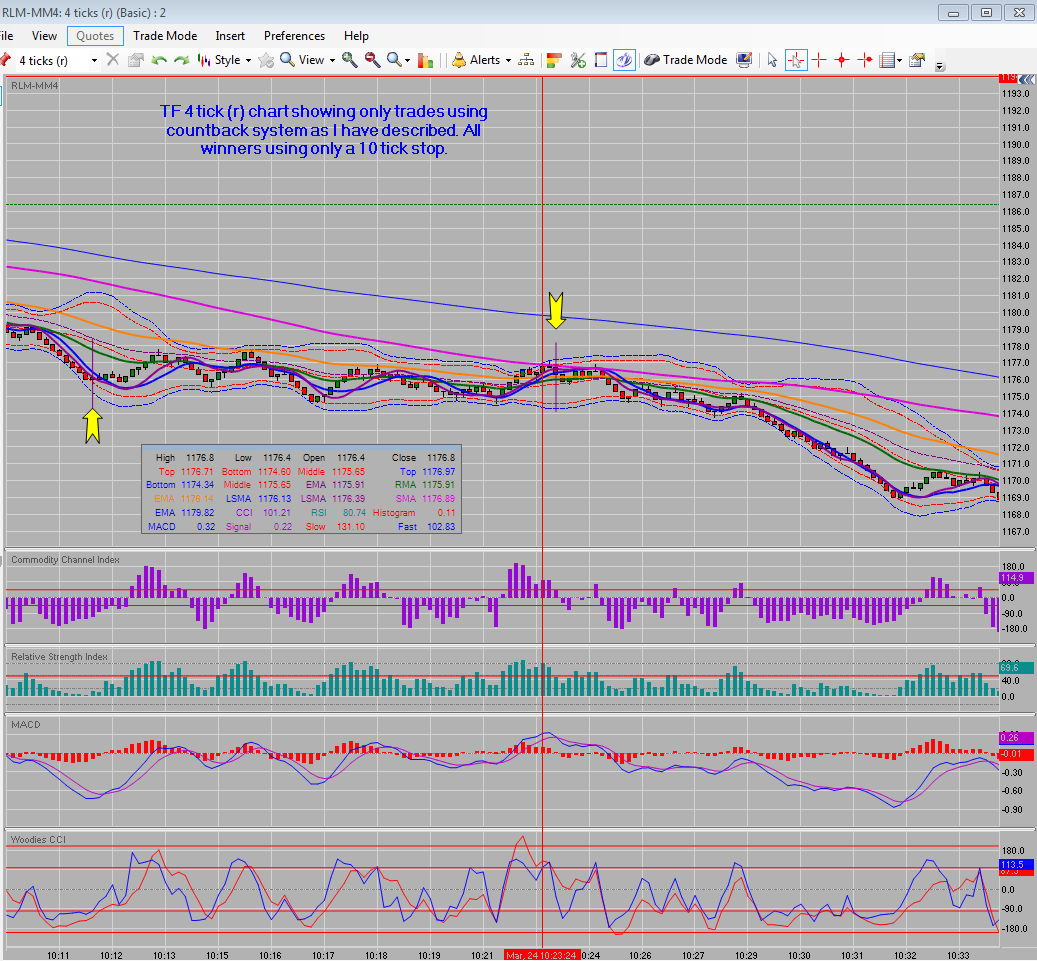This screenshot has height=961, width=1037.
Task: Open the Quotes menu
Action: coord(95,36)
